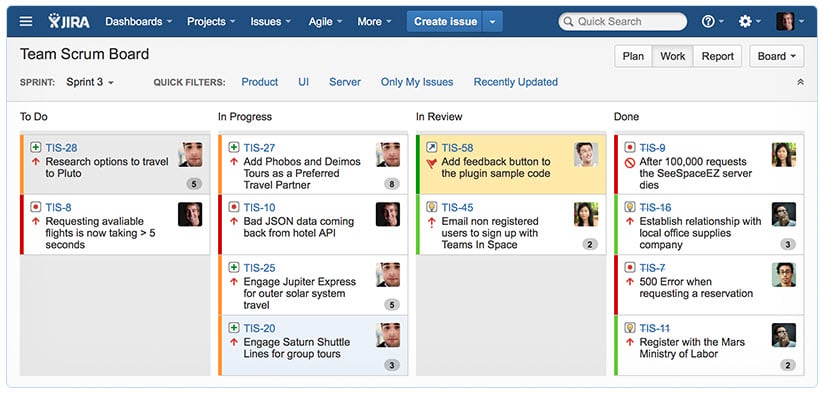Click the Create issue button
Image resolution: width=822 pixels, height=394 pixels.
point(445,21)
